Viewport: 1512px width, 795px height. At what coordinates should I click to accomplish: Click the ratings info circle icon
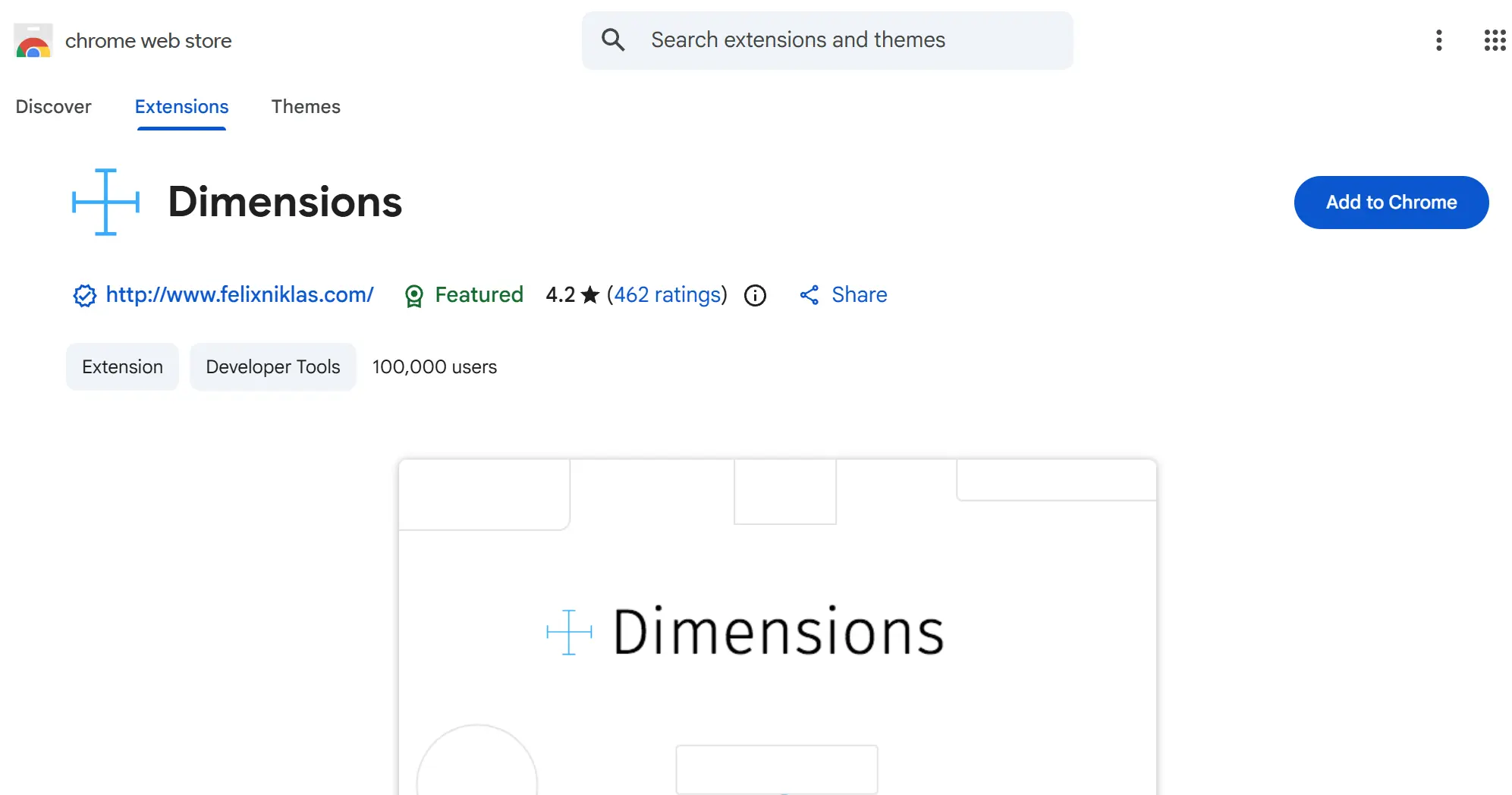755,295
